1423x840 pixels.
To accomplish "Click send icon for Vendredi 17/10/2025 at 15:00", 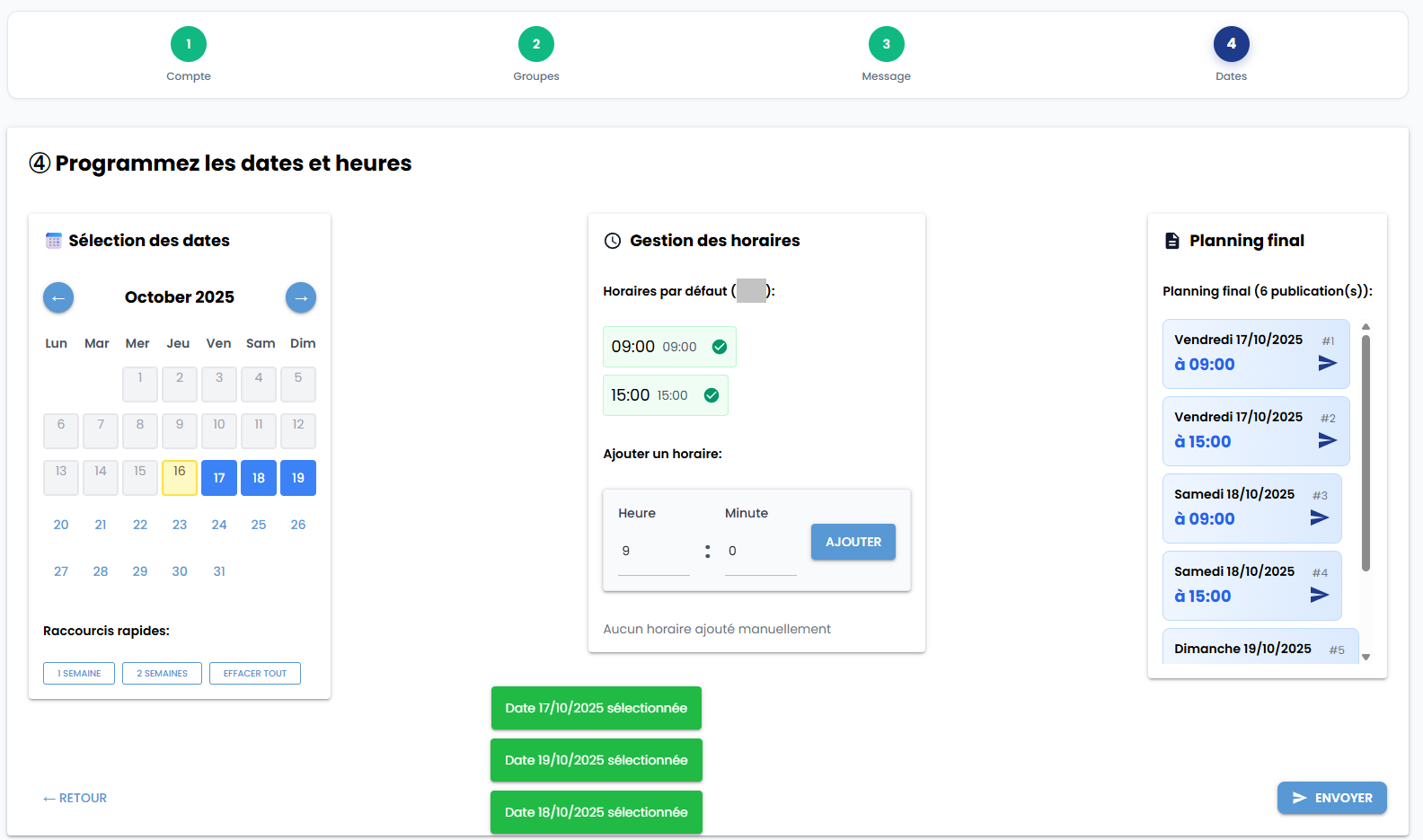I will point(1327,440).
